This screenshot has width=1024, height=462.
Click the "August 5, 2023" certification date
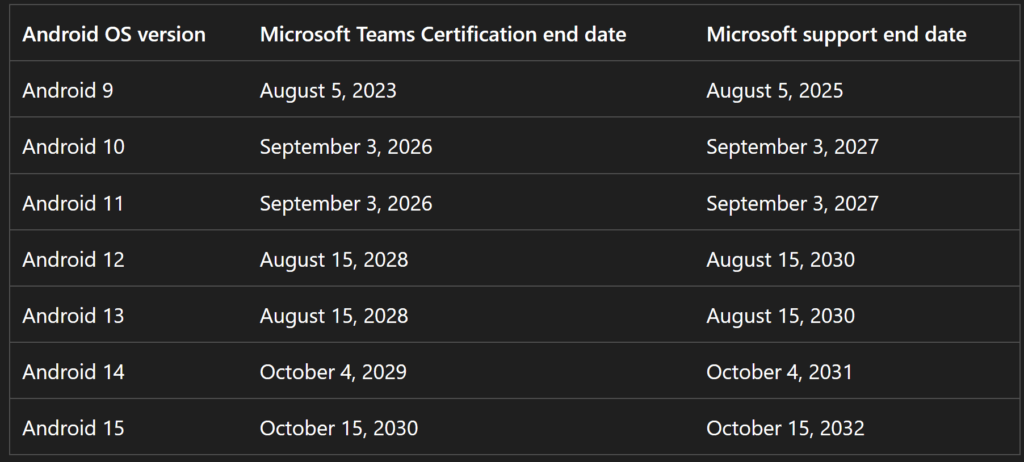328,91
